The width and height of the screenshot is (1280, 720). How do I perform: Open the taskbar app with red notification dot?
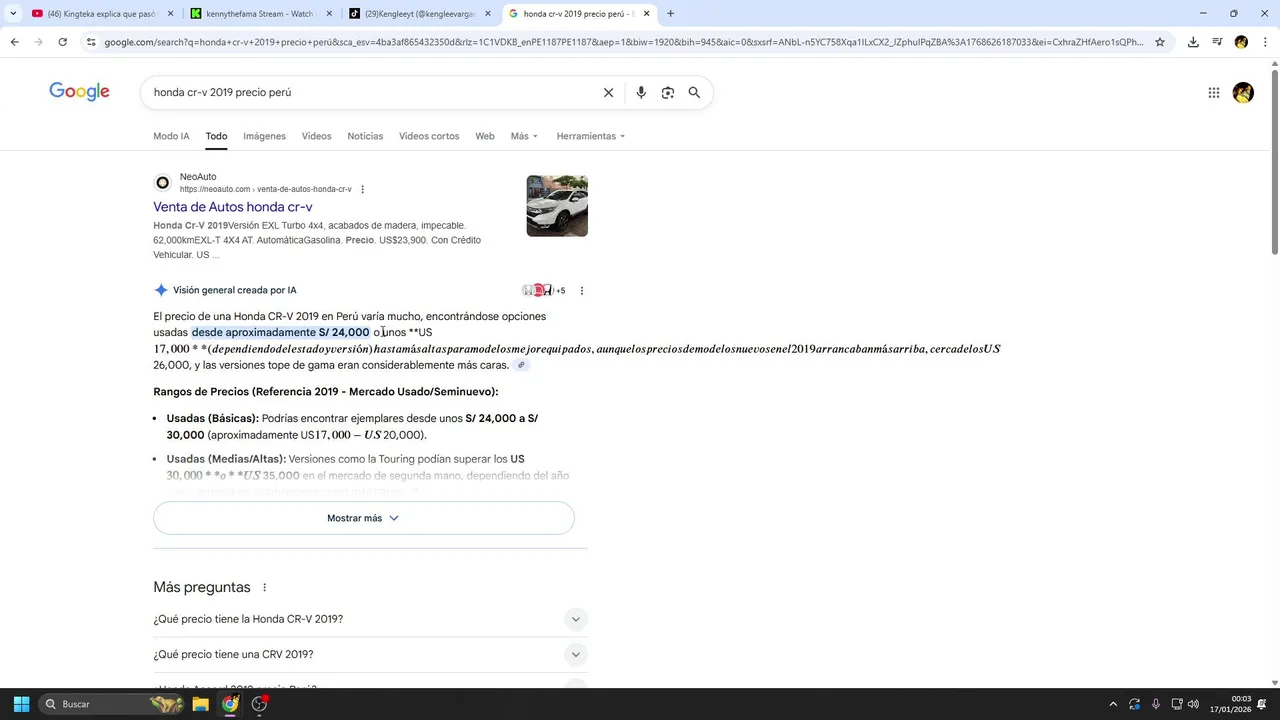(x=260, y=704)
